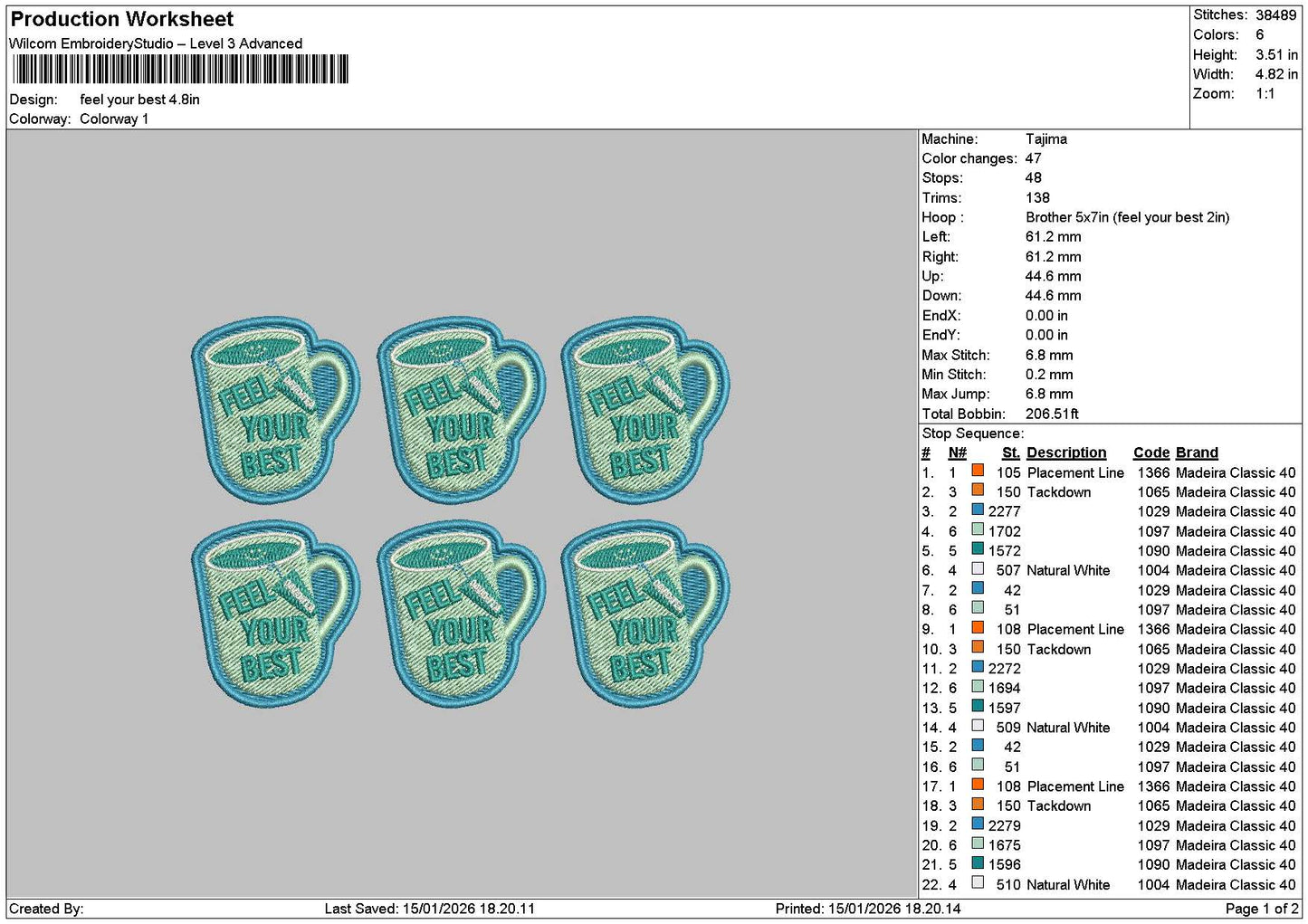The width and height of the screenshot is (1308, 924).
Task: Click the Max Jump value 6.8 mm
Action: [1050, 395]
